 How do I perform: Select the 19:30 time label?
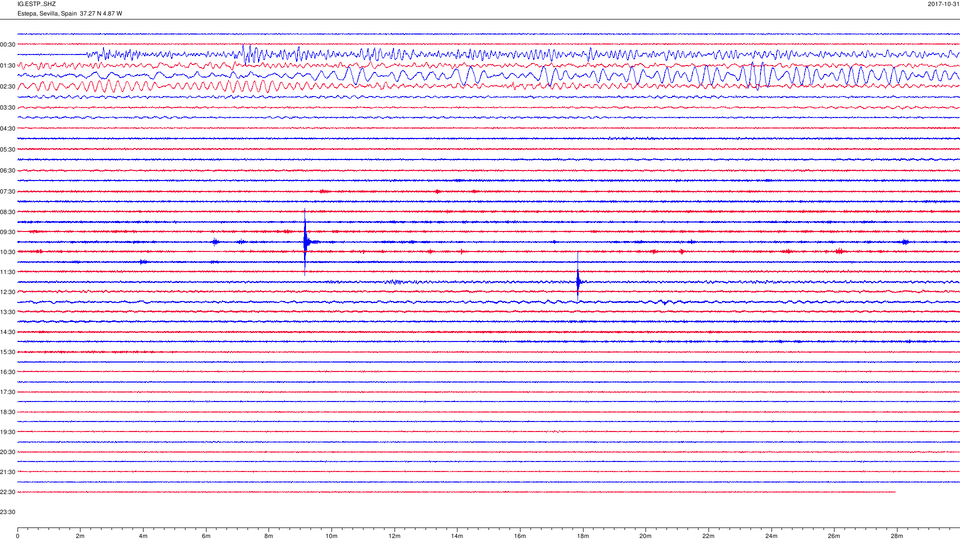[x=8, y=432]
